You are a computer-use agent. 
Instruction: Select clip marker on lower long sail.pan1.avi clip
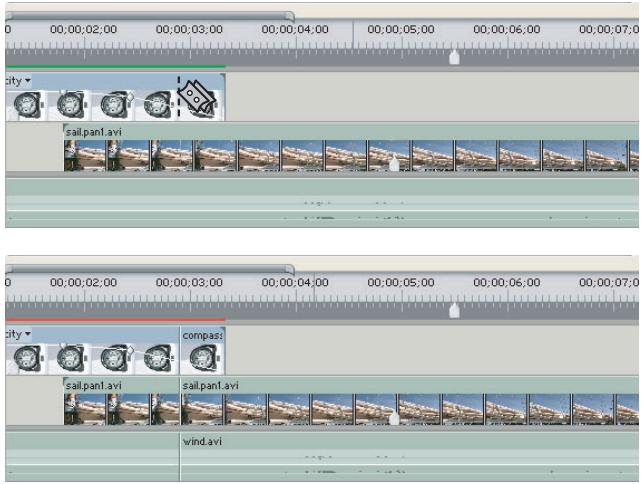[394, 417]
